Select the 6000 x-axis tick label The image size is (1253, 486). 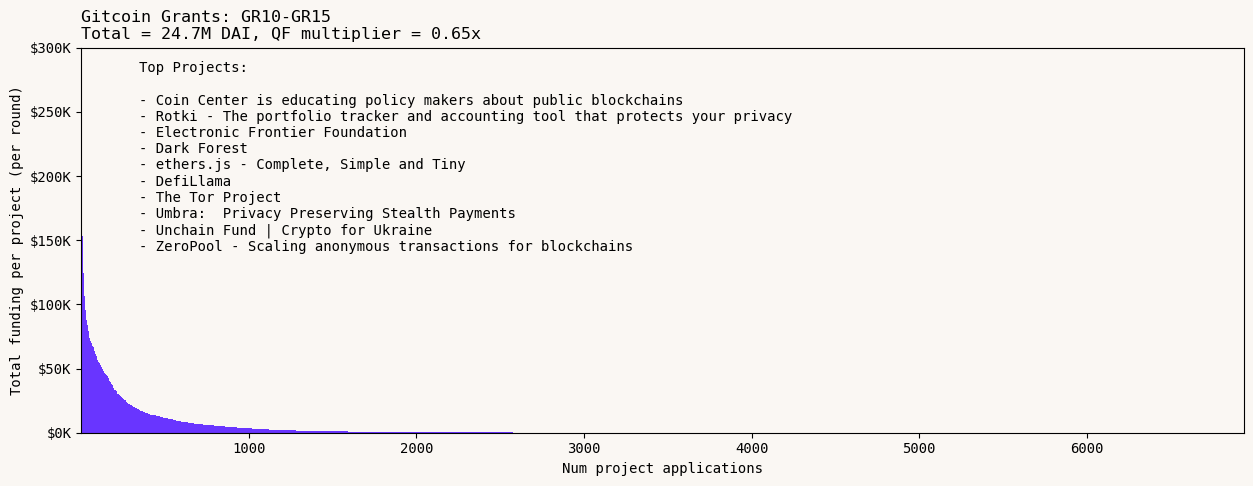pos(1087,449)
